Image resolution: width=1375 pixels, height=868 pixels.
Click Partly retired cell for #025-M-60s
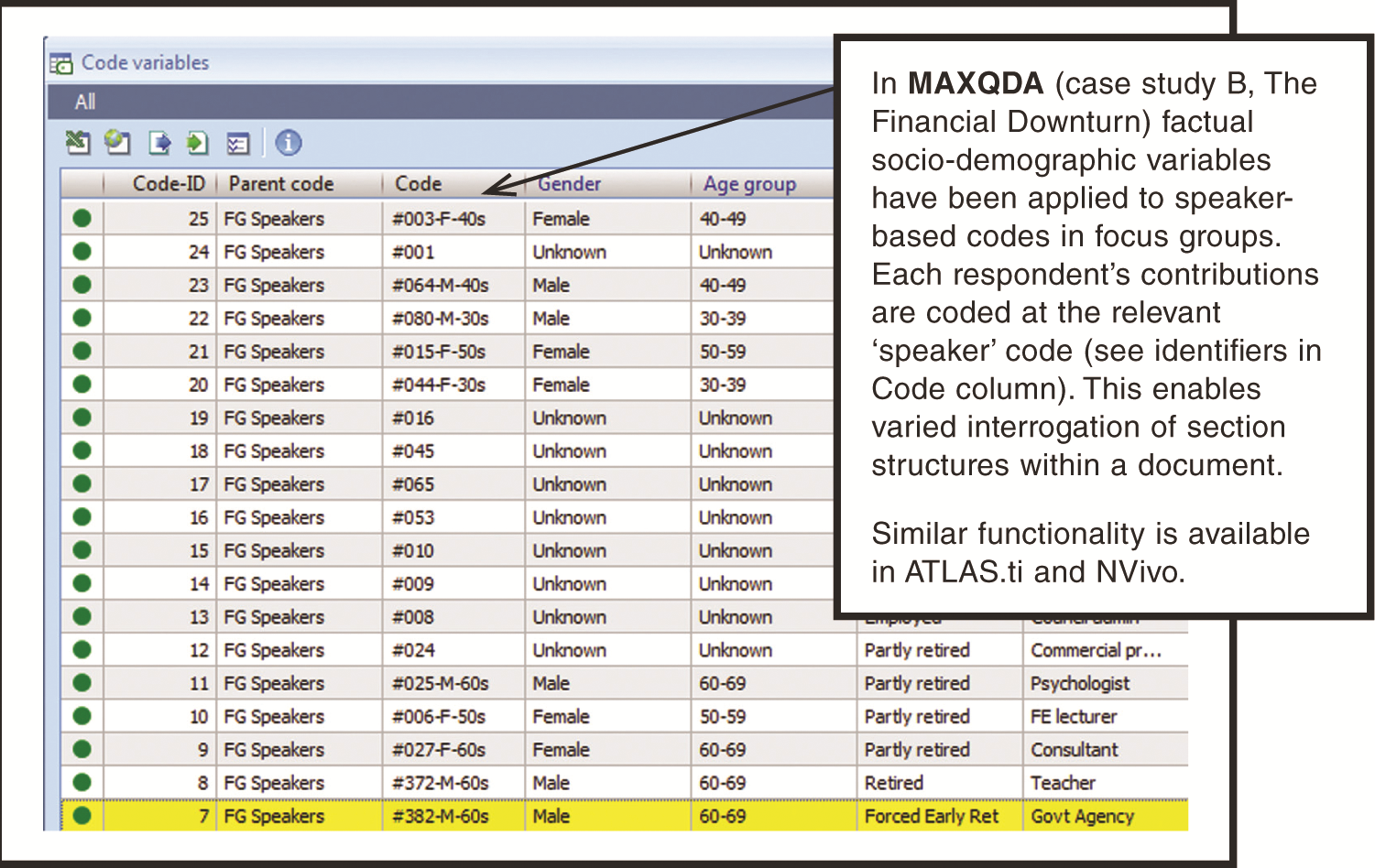[940, 682]
